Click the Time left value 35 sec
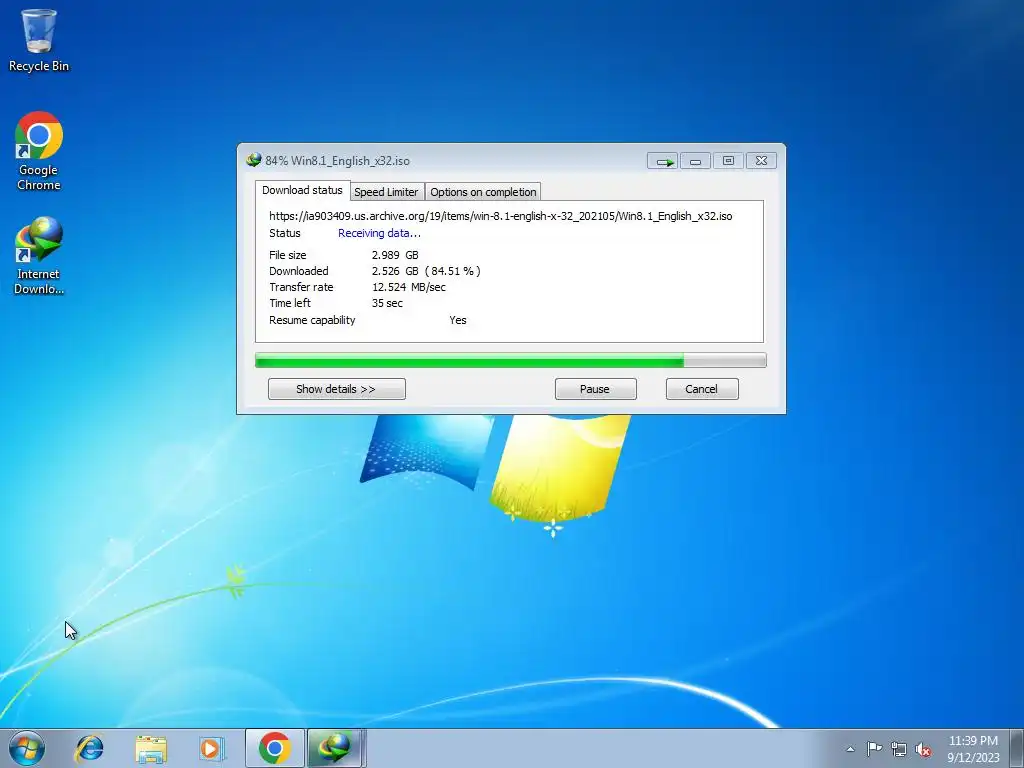The width and height of the screenshot is (1024, 768). tap(387, 303)
